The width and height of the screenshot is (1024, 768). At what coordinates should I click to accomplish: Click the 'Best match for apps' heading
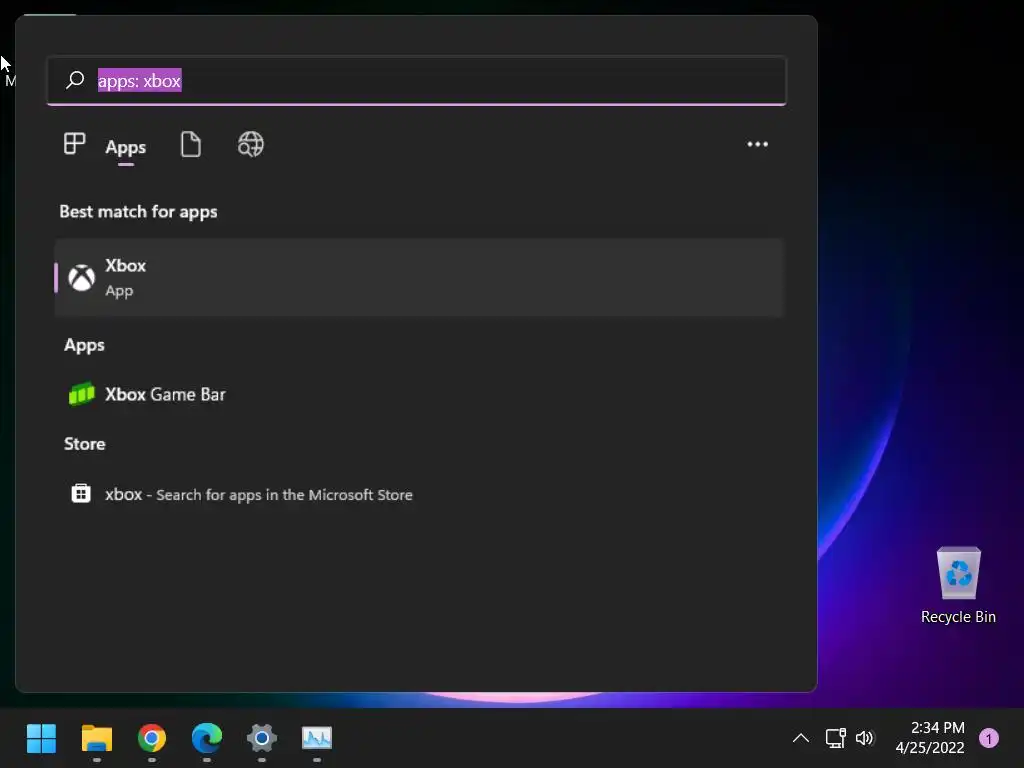coord(138,212)
